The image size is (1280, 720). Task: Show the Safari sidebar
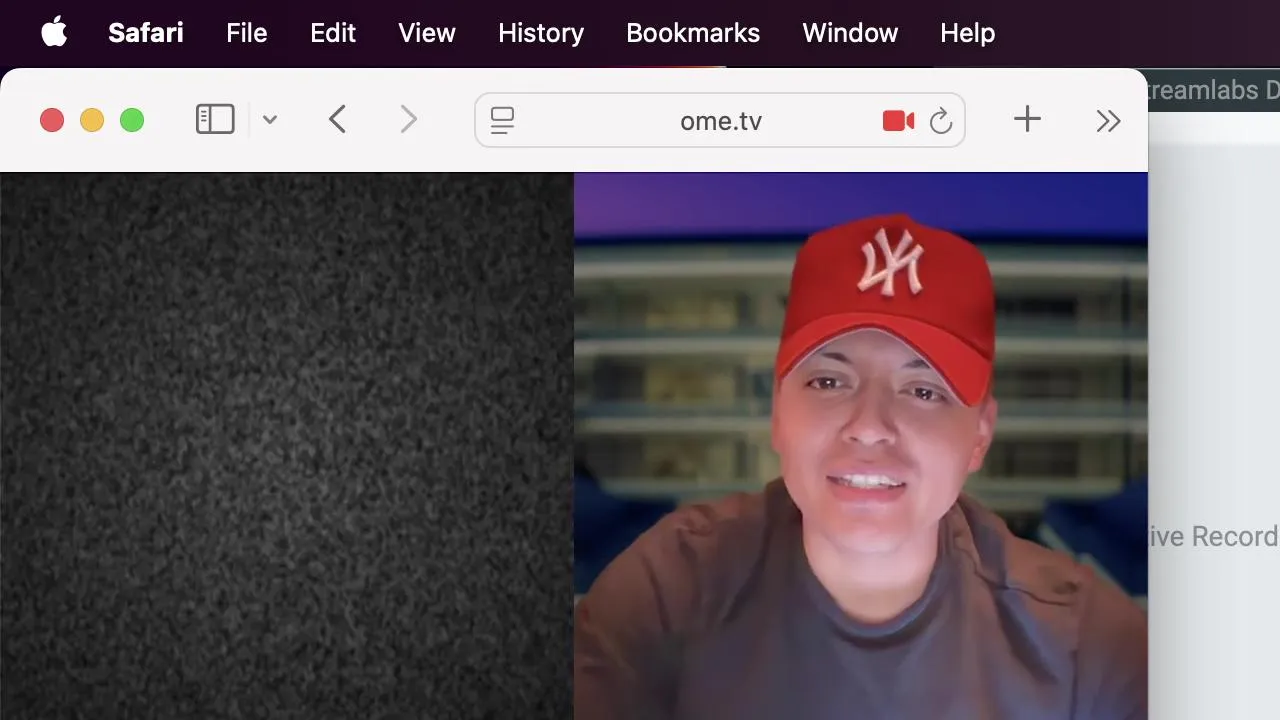coord(215,120)
